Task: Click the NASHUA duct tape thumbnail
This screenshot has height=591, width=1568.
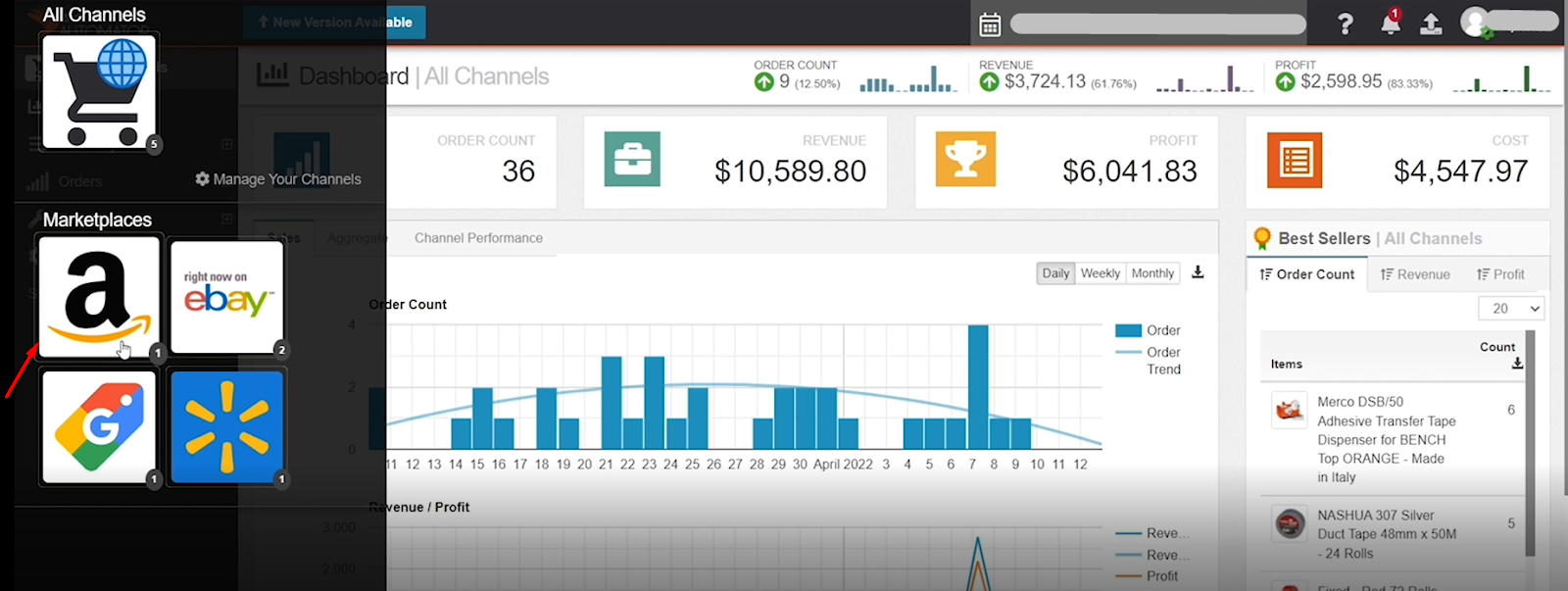Action: (1290, 523)
